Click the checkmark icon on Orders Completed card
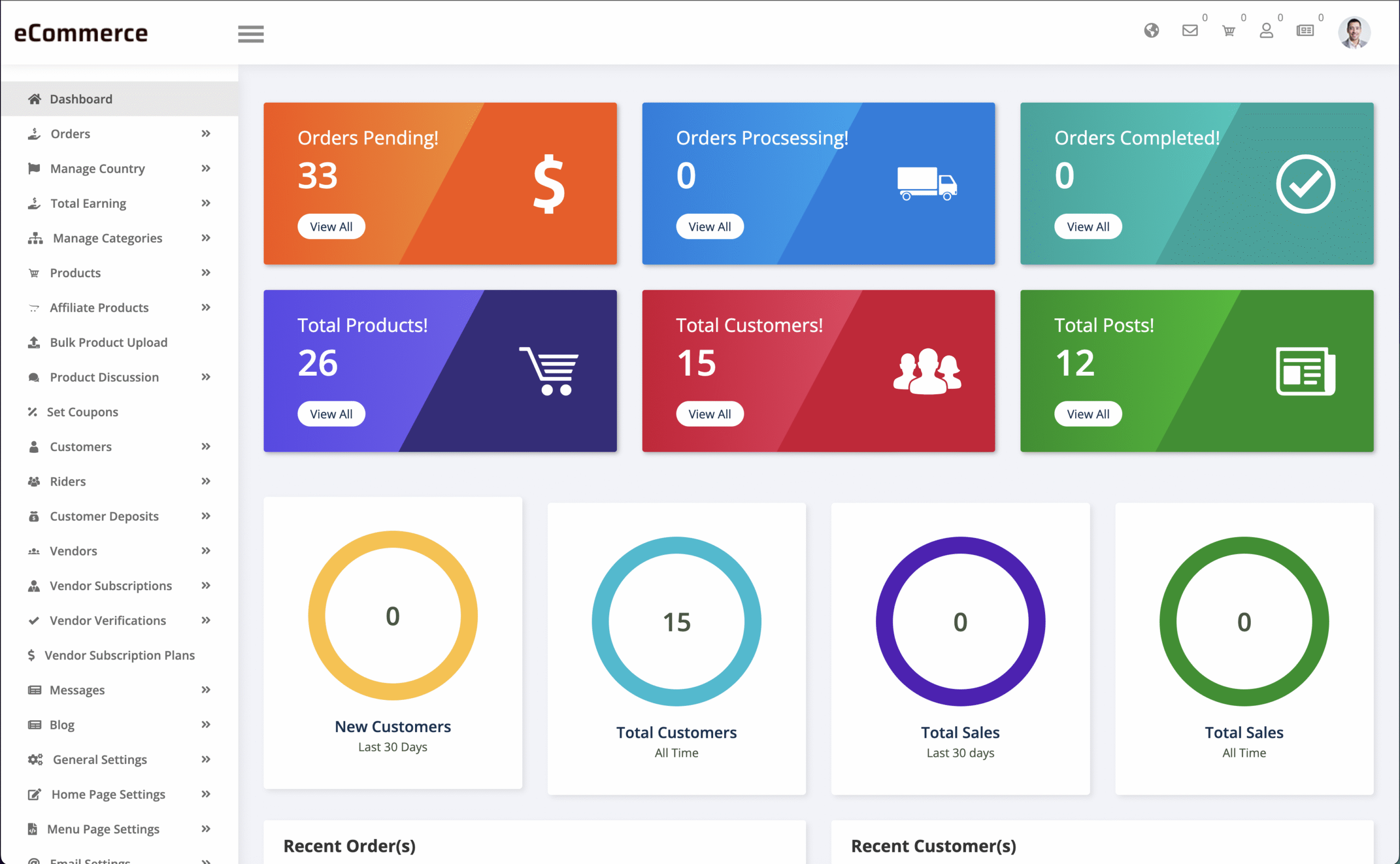The height and width of the screenshot is (864, 1400). [1305, 184]
